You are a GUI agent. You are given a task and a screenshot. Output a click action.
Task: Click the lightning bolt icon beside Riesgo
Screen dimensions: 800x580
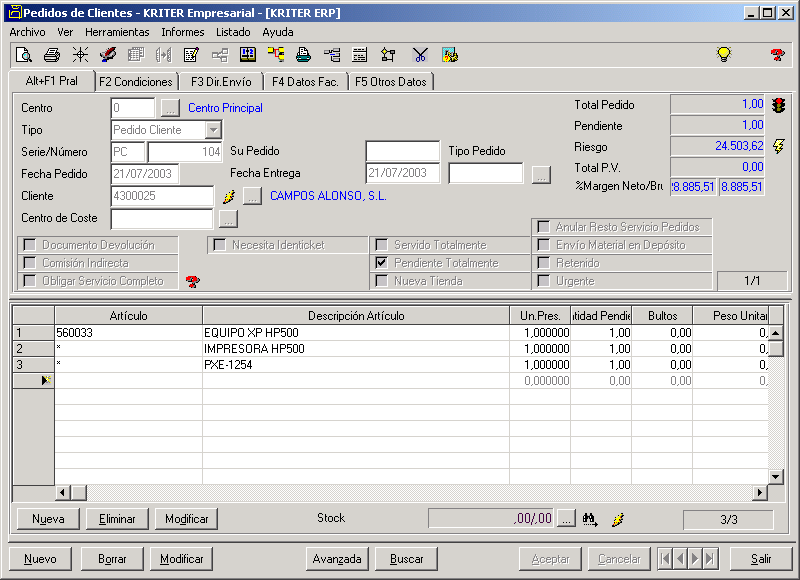[x=779, y=146]
